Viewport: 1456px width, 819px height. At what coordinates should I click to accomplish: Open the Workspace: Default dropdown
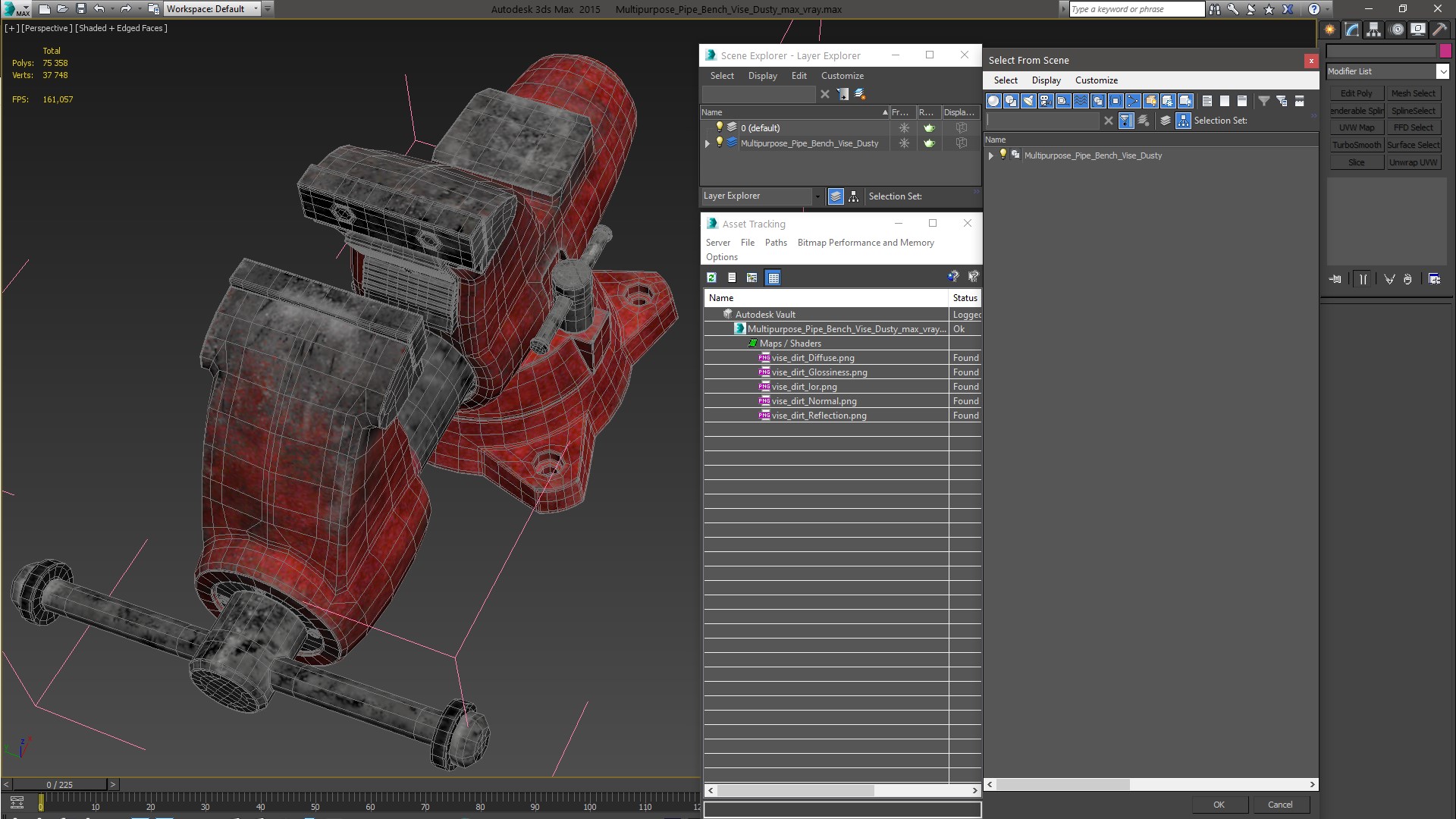pyautogui.click(x=255, y=9)
